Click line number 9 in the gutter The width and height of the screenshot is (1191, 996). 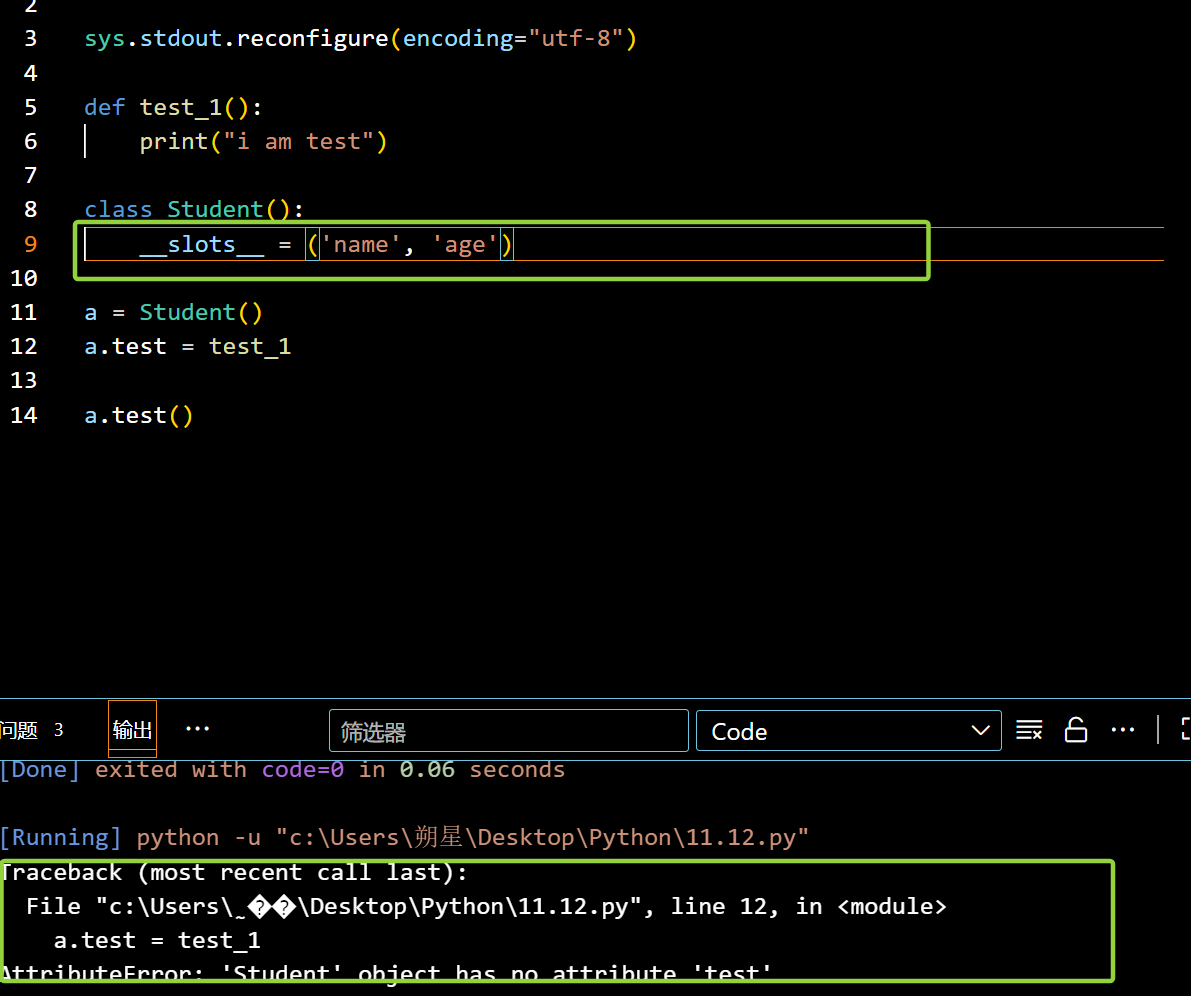(x=30, y=244)
